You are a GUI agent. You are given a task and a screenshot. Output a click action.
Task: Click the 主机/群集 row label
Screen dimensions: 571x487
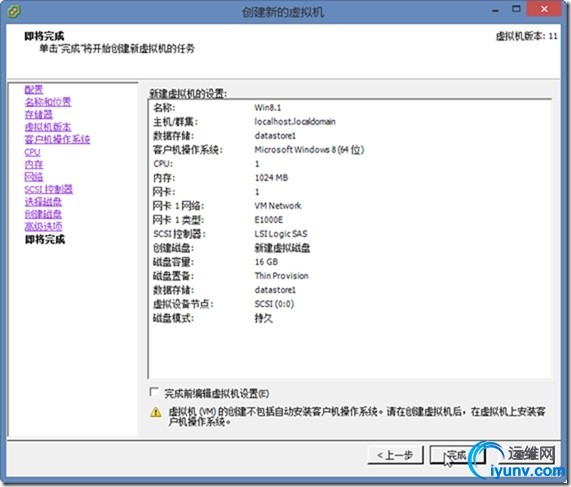(176, 122)
